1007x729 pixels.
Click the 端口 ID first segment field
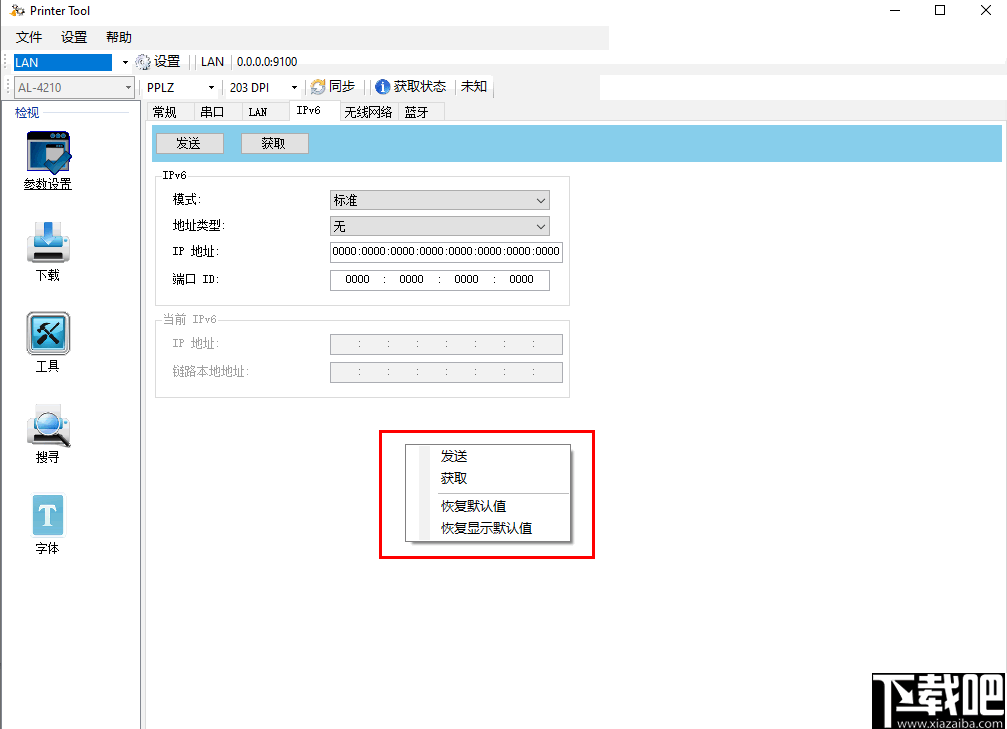pyautogui.click(x=357, y=279)
